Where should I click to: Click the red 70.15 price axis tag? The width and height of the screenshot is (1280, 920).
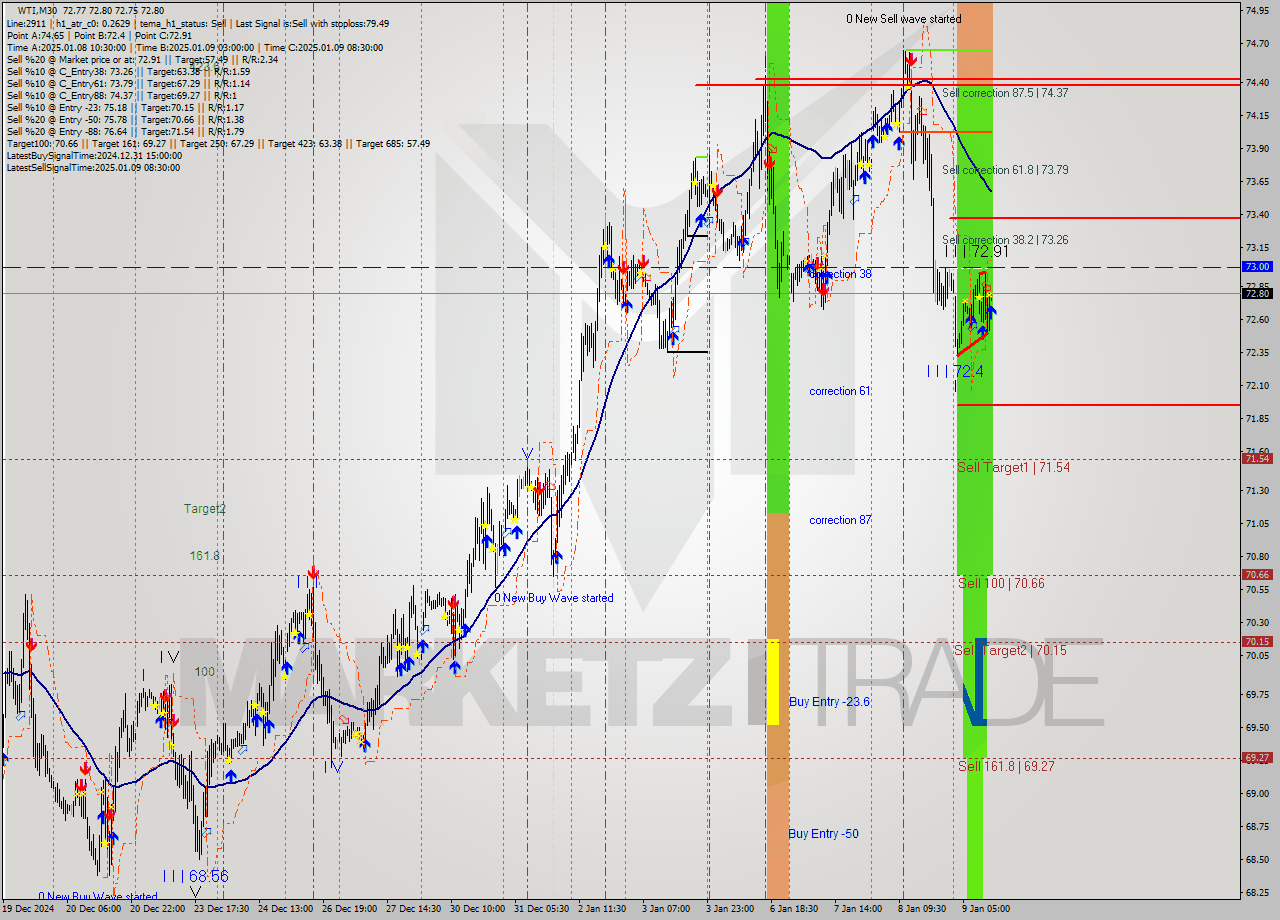(x=1256, y=642)
